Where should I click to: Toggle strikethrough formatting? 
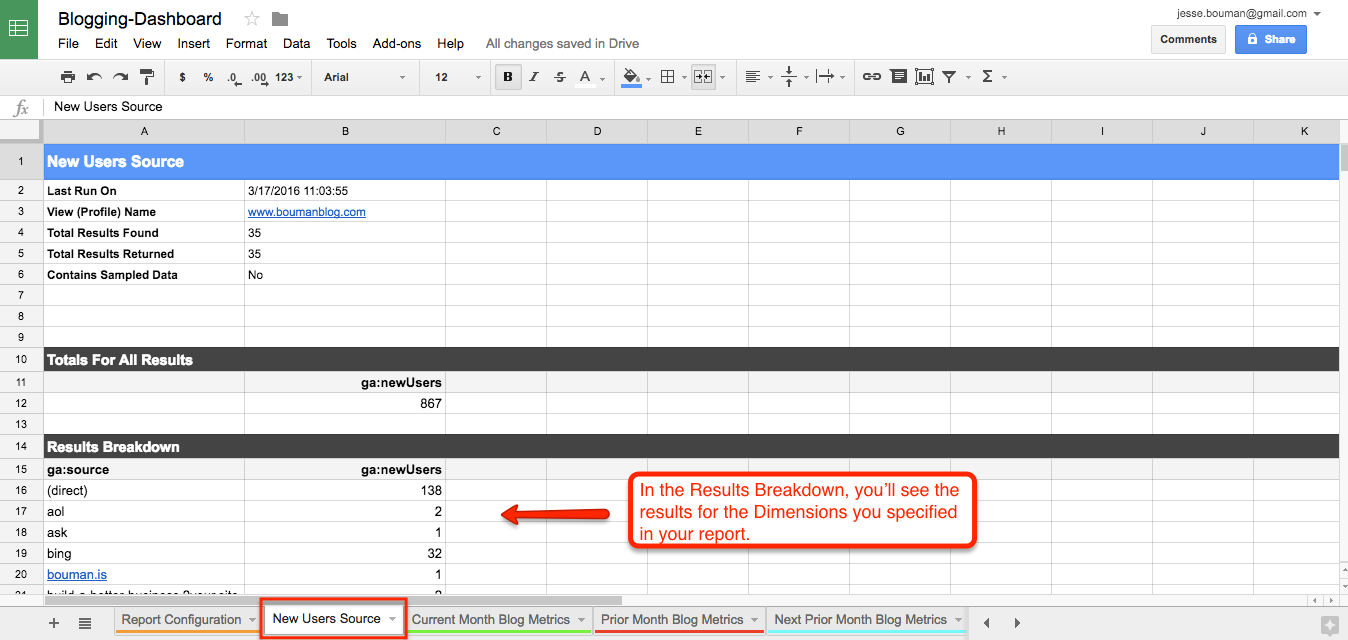(x=559, y=76)
